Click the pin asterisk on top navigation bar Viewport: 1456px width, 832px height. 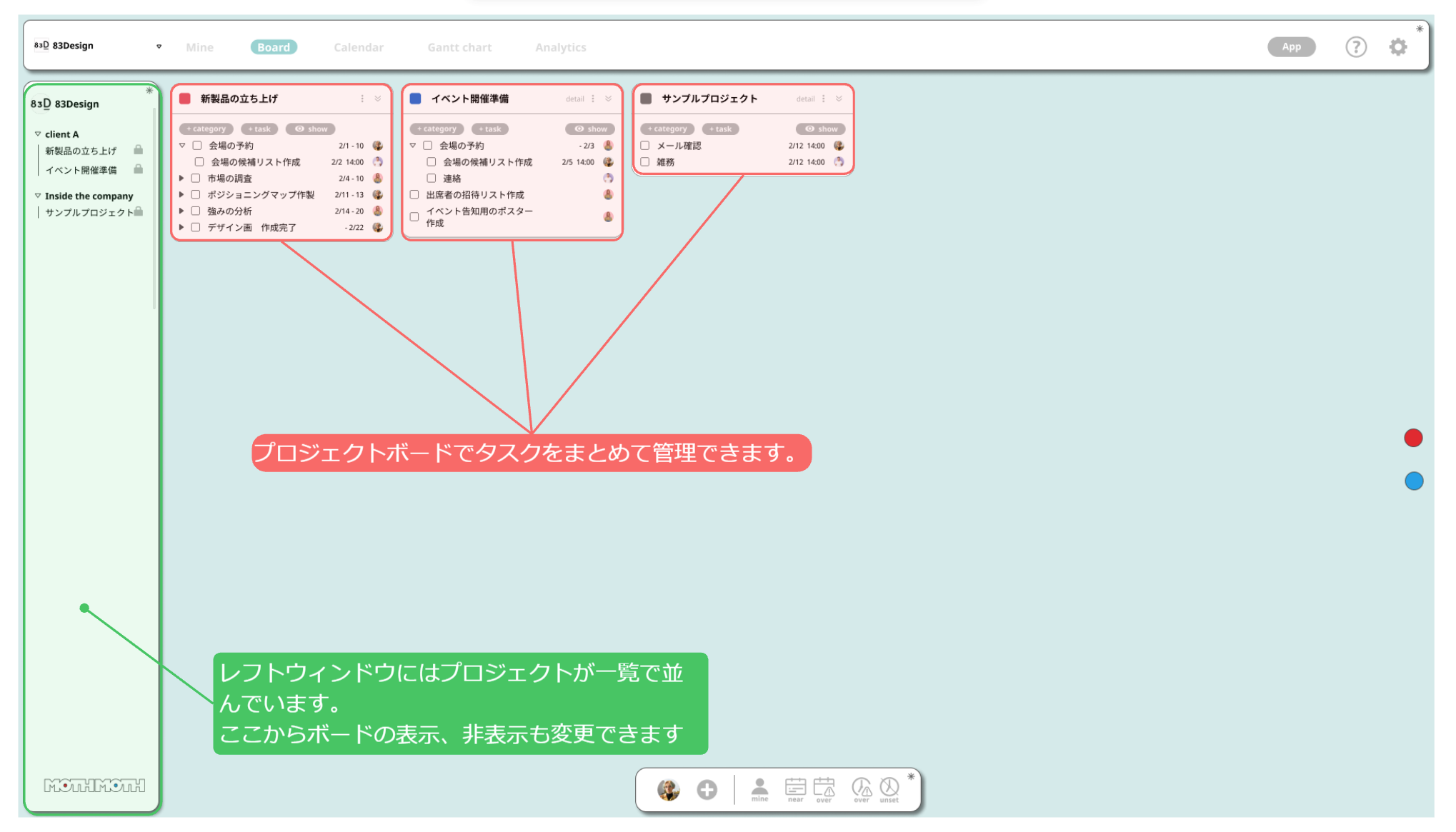(x=1419, y=29)
